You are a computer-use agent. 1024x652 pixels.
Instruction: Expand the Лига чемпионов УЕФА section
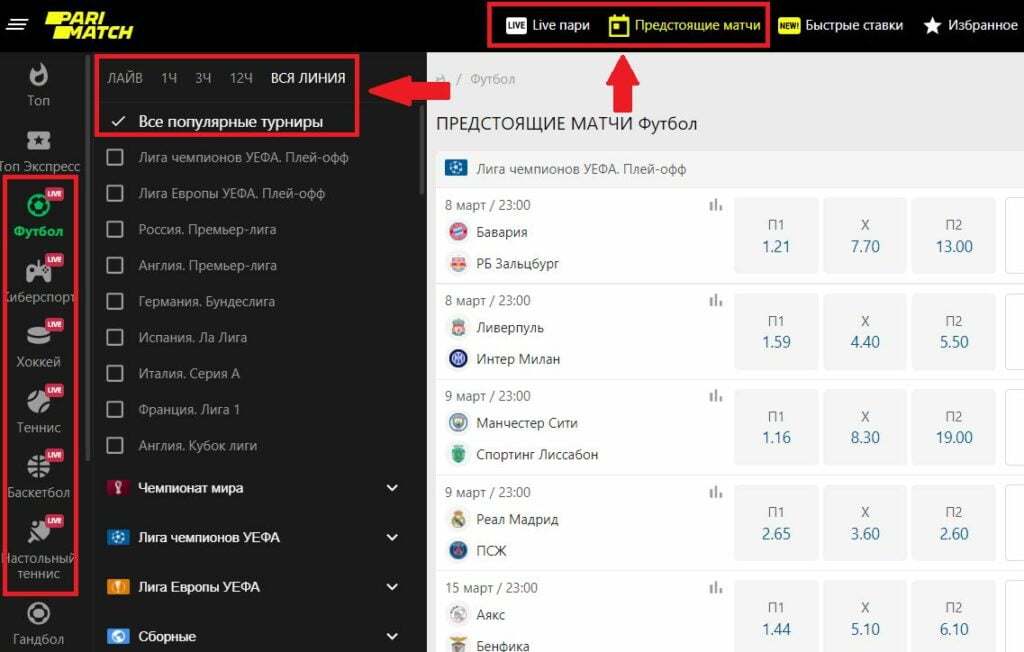[x=392, y=537]
